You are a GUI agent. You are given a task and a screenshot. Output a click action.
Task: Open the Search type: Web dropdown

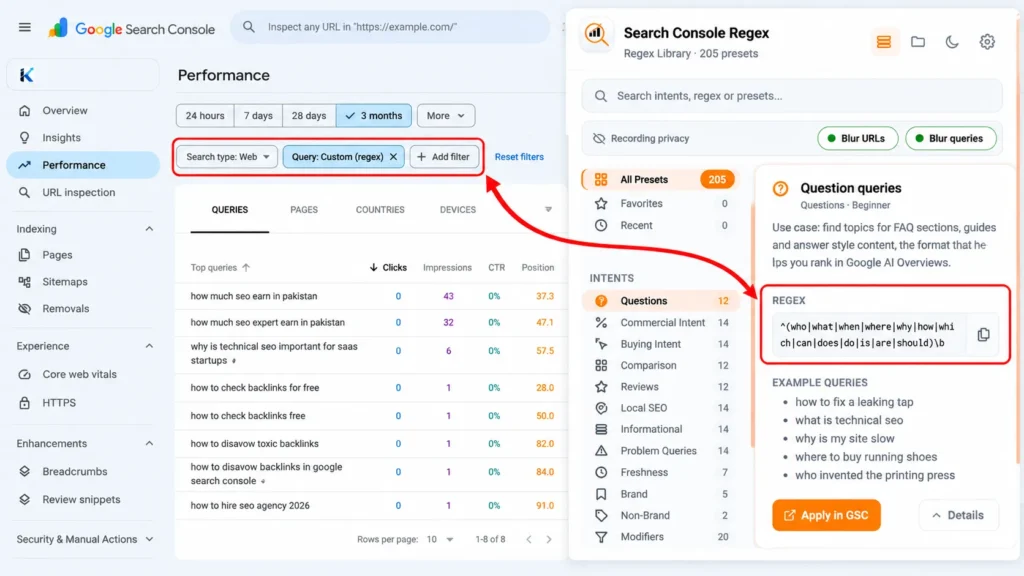pyautogui.click(x=227, y=157)
